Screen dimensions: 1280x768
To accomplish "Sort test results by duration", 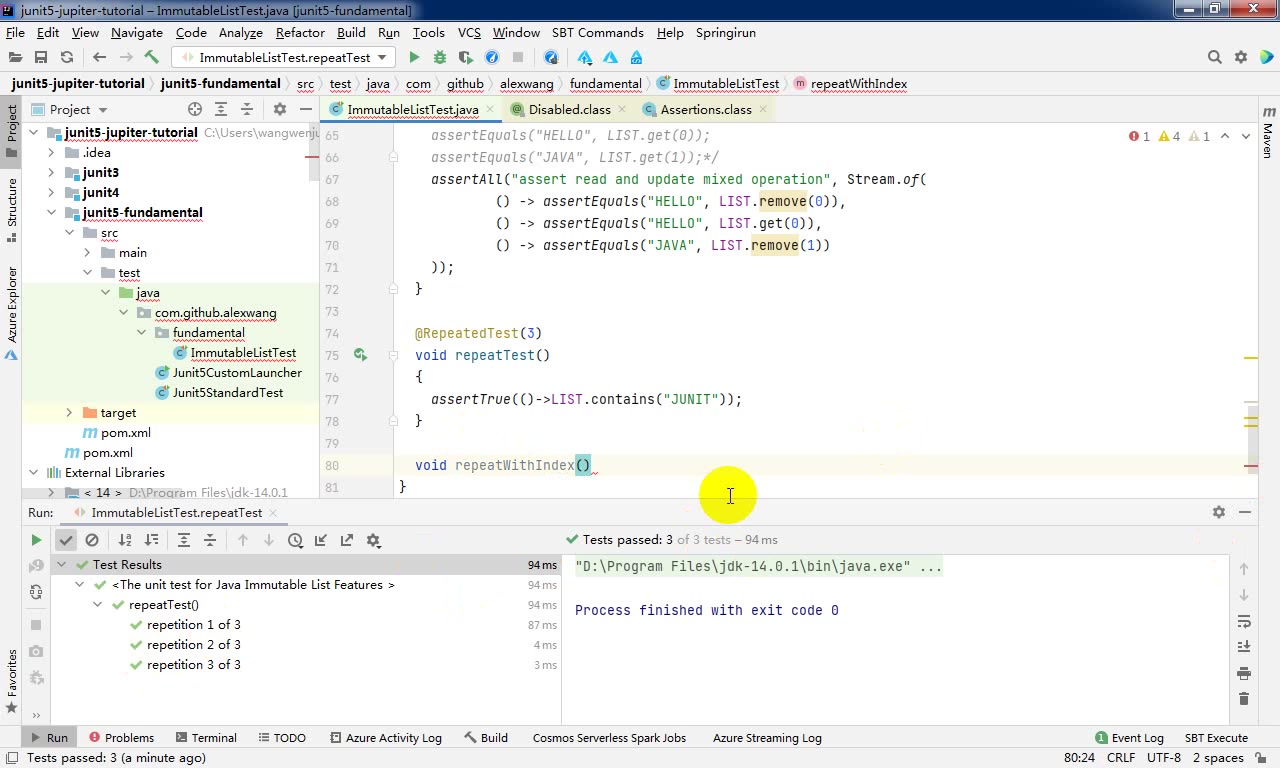I will click(x=151, y=540).
